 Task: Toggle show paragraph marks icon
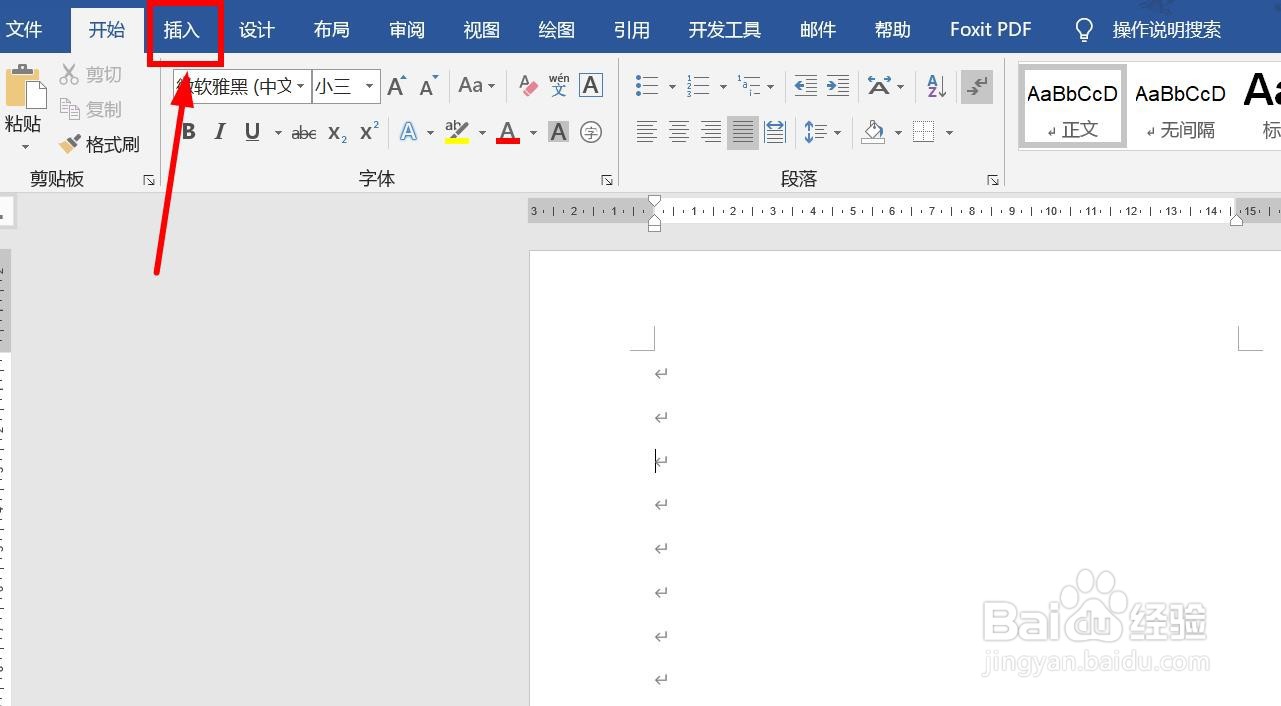coord(975,86)
